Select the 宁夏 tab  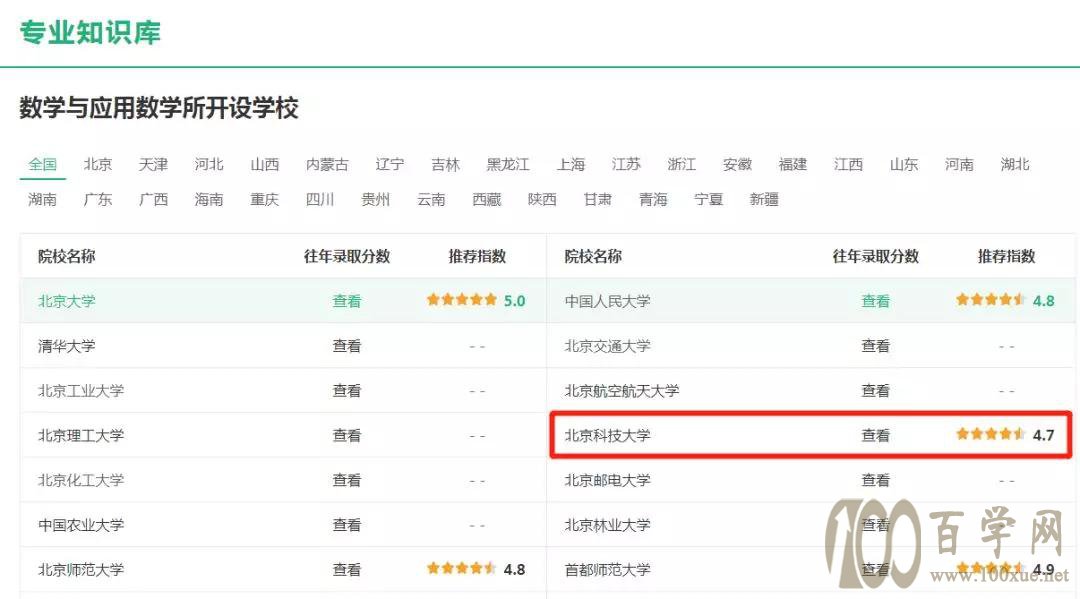709,200
